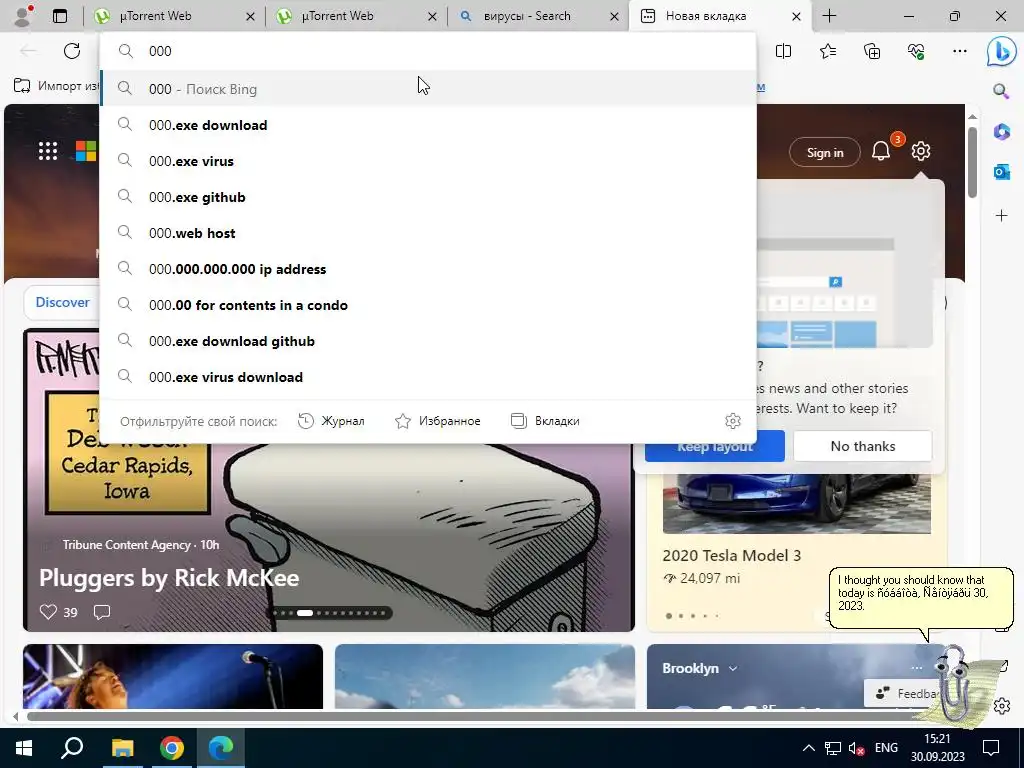Image resolution: width=1024 pixels, height=768 pixels.
Task: Choose the 000.exe virus download suggestion
Action: [x=428, y=376]
